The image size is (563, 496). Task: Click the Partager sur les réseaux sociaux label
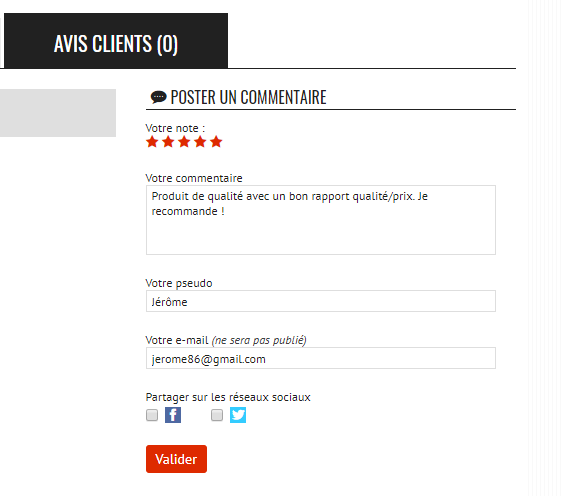click(228, 397)
